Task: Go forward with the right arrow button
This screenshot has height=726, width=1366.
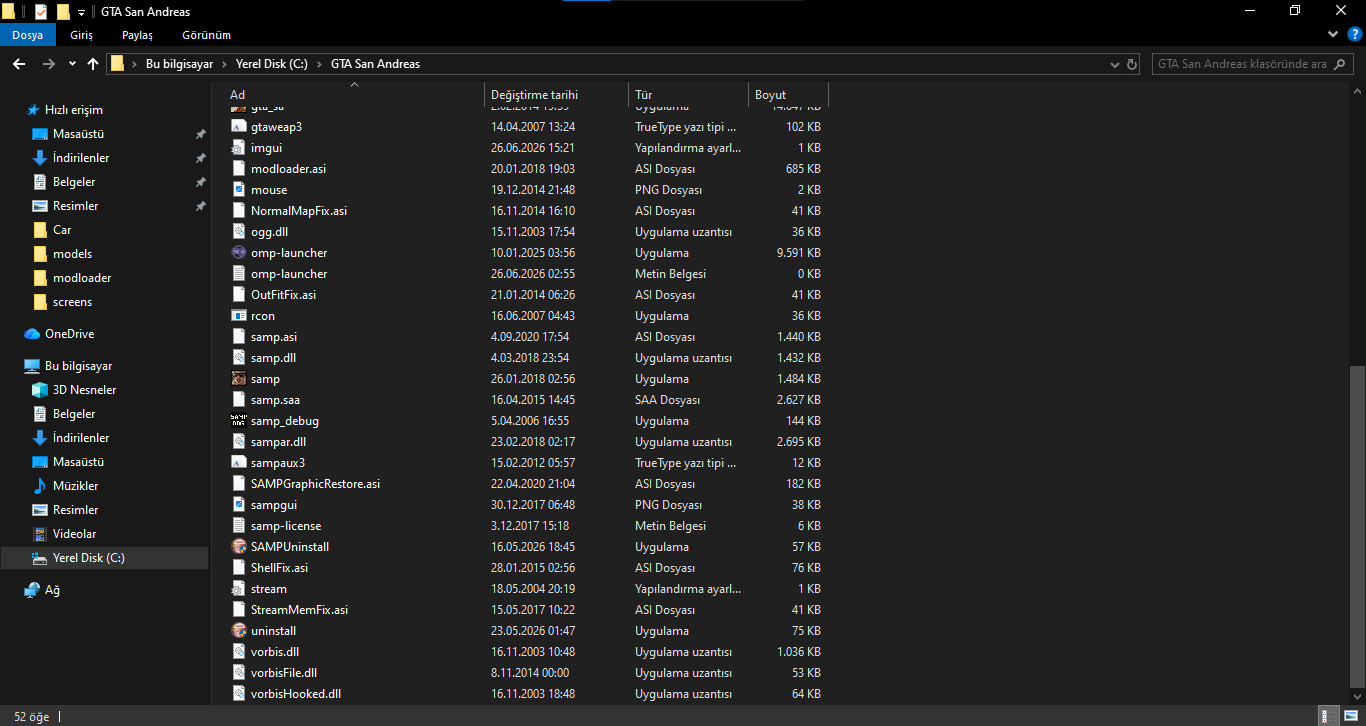Action: click(48, 64)
